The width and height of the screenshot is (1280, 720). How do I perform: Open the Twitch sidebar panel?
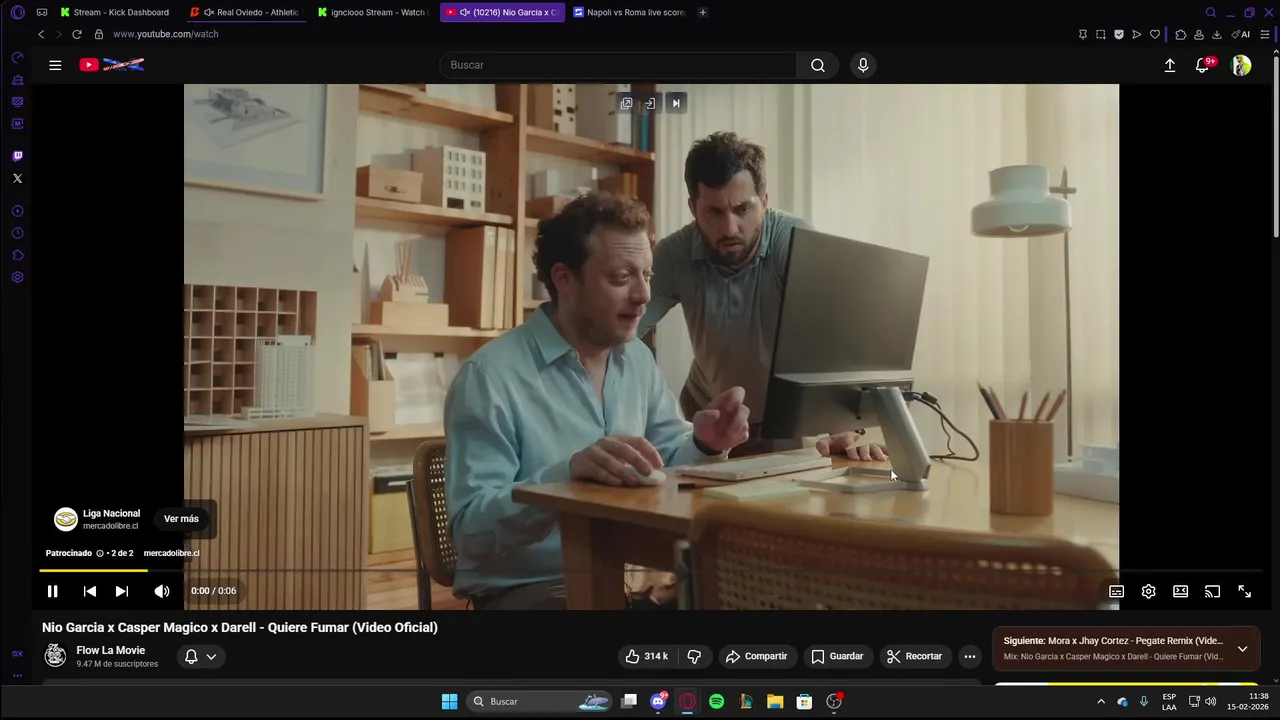click(17, 156)
